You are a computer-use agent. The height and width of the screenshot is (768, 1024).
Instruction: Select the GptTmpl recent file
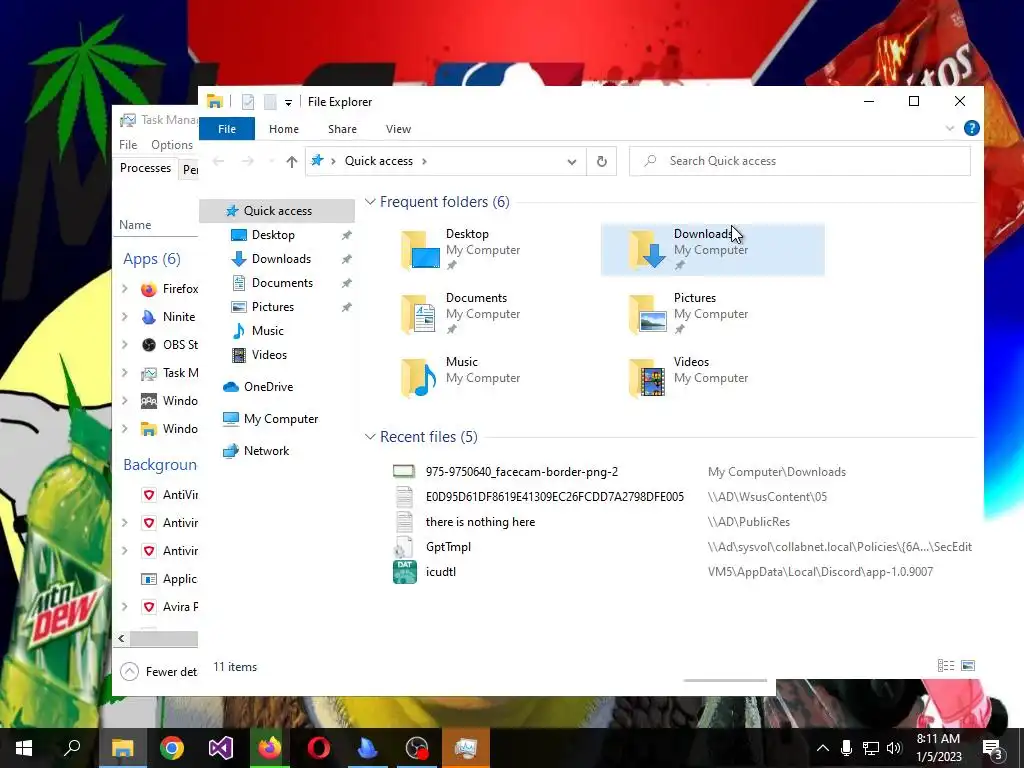pyautogui.click(x=448, y=547)
